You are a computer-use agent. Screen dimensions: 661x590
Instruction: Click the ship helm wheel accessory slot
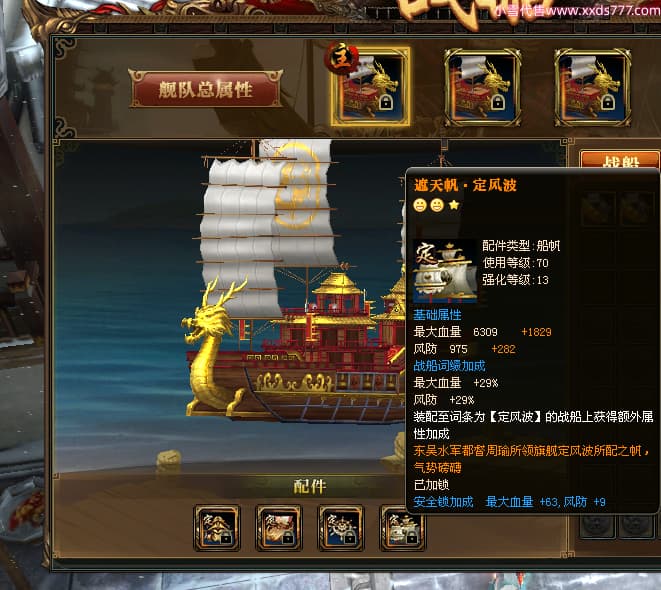(341, 528)
